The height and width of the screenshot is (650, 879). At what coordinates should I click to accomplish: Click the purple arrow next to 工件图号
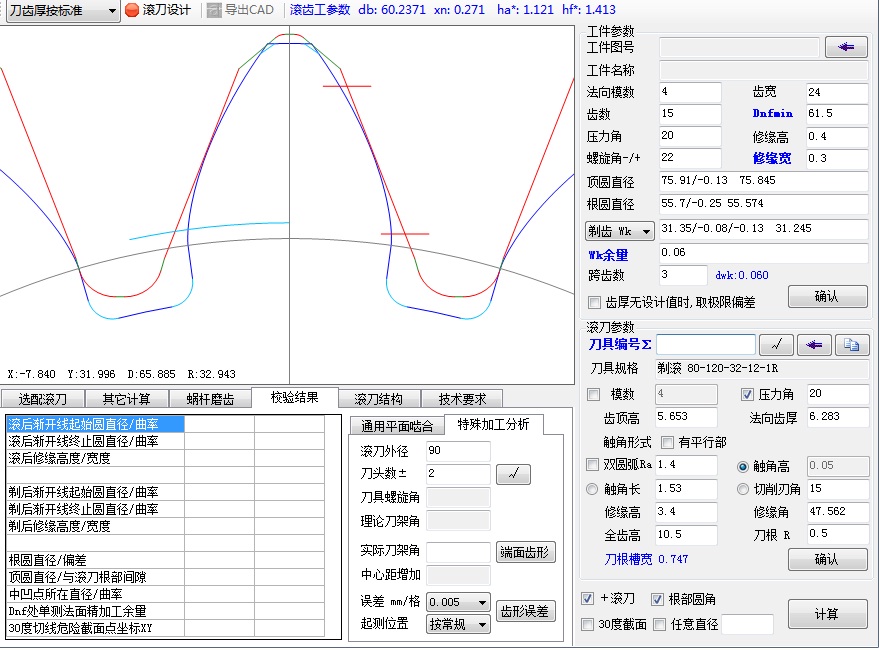pos(845,47)
